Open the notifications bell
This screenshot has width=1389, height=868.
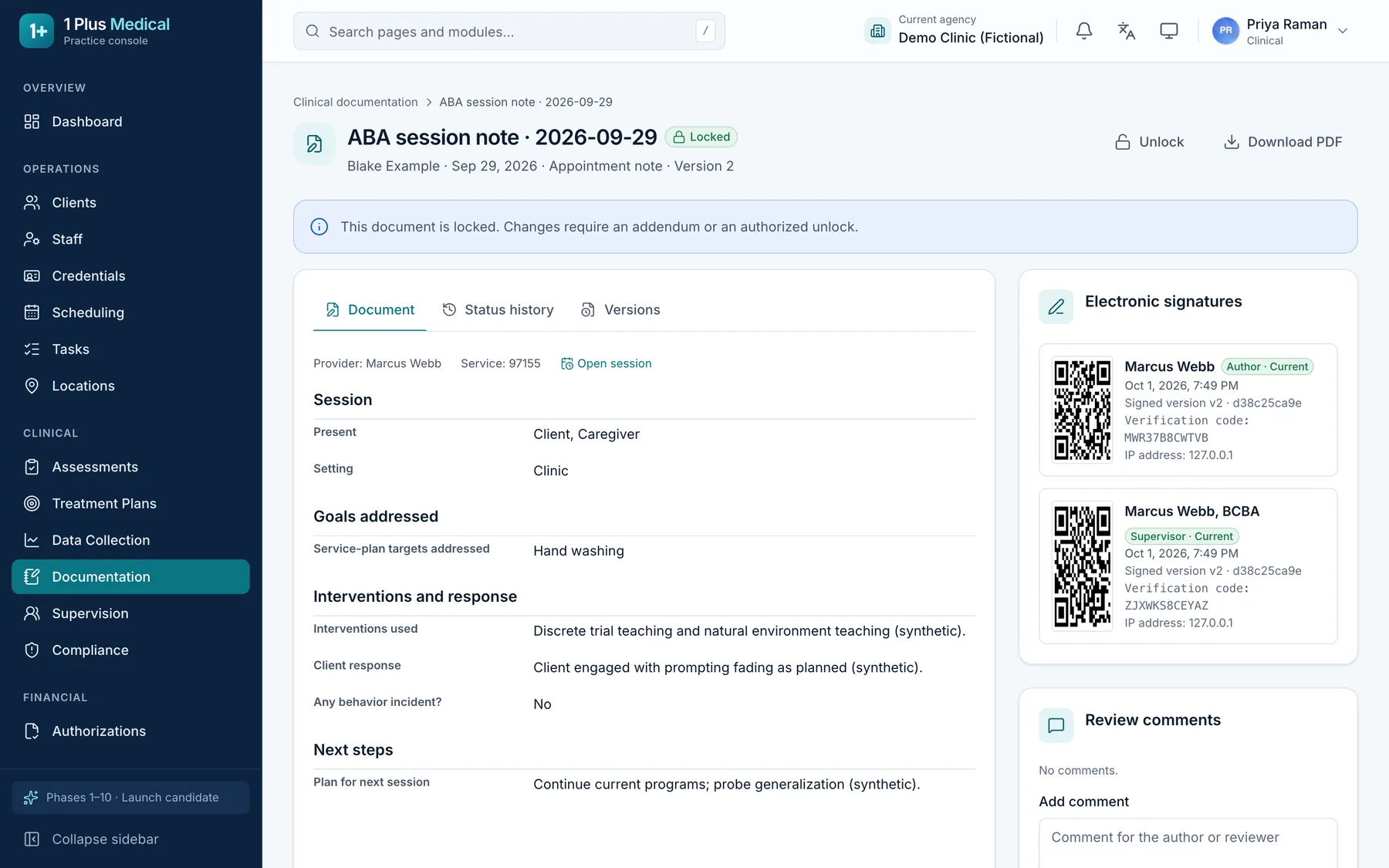tap(1083, 31)
